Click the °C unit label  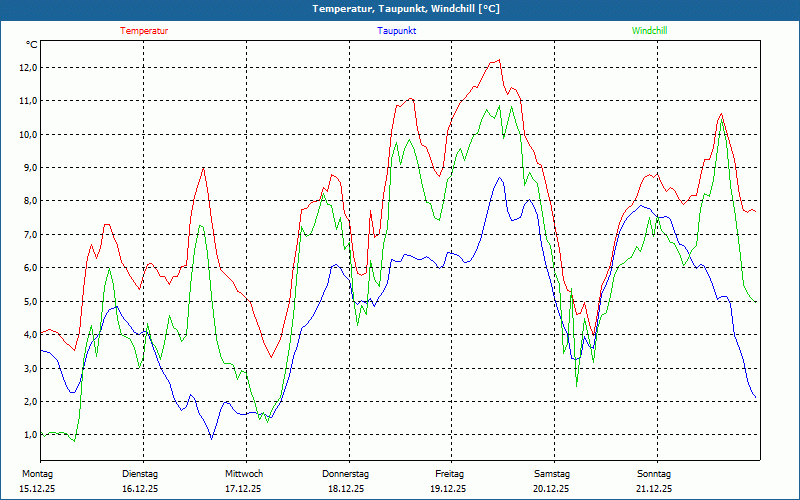tap(32, 45)
